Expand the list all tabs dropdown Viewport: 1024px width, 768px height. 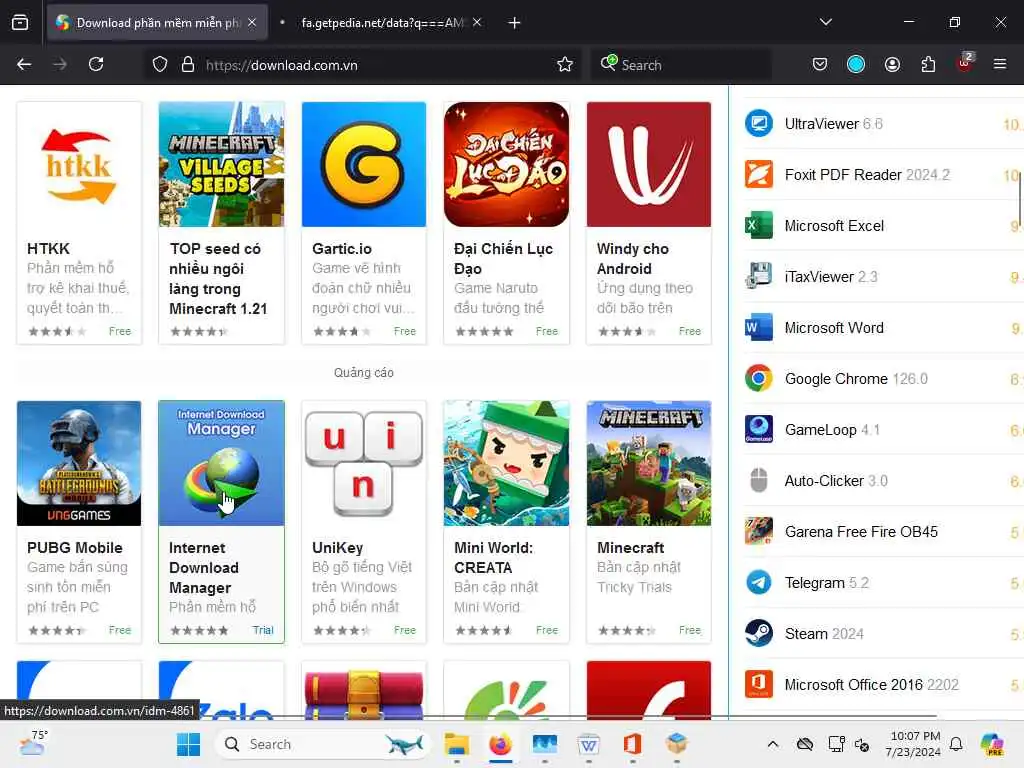(825, 22)
